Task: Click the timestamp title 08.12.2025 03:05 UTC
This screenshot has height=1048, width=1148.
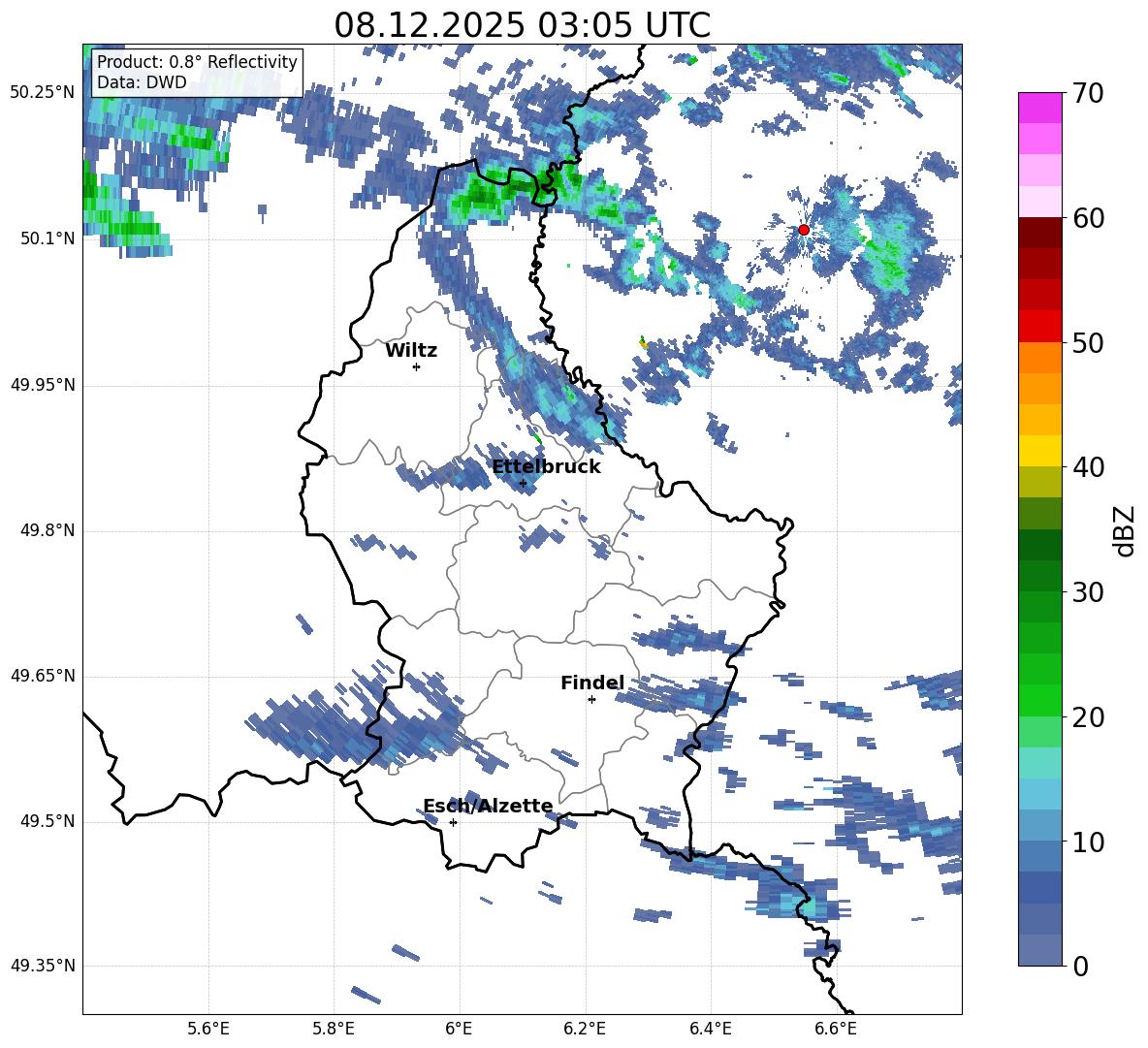Action: pyautogui.click(x=522, y=25)
